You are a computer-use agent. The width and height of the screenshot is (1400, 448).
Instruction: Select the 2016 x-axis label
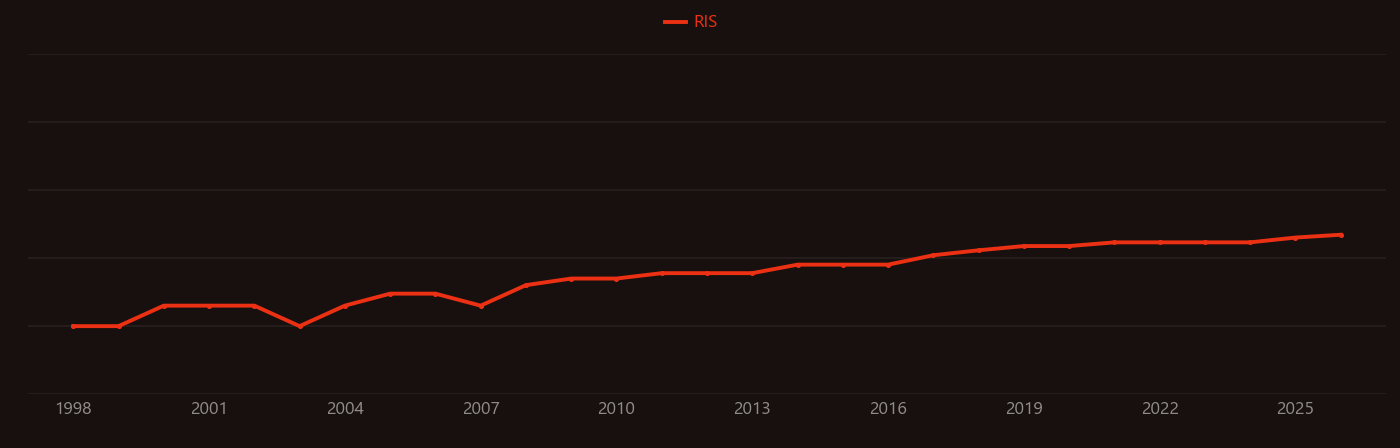(888, 409)
